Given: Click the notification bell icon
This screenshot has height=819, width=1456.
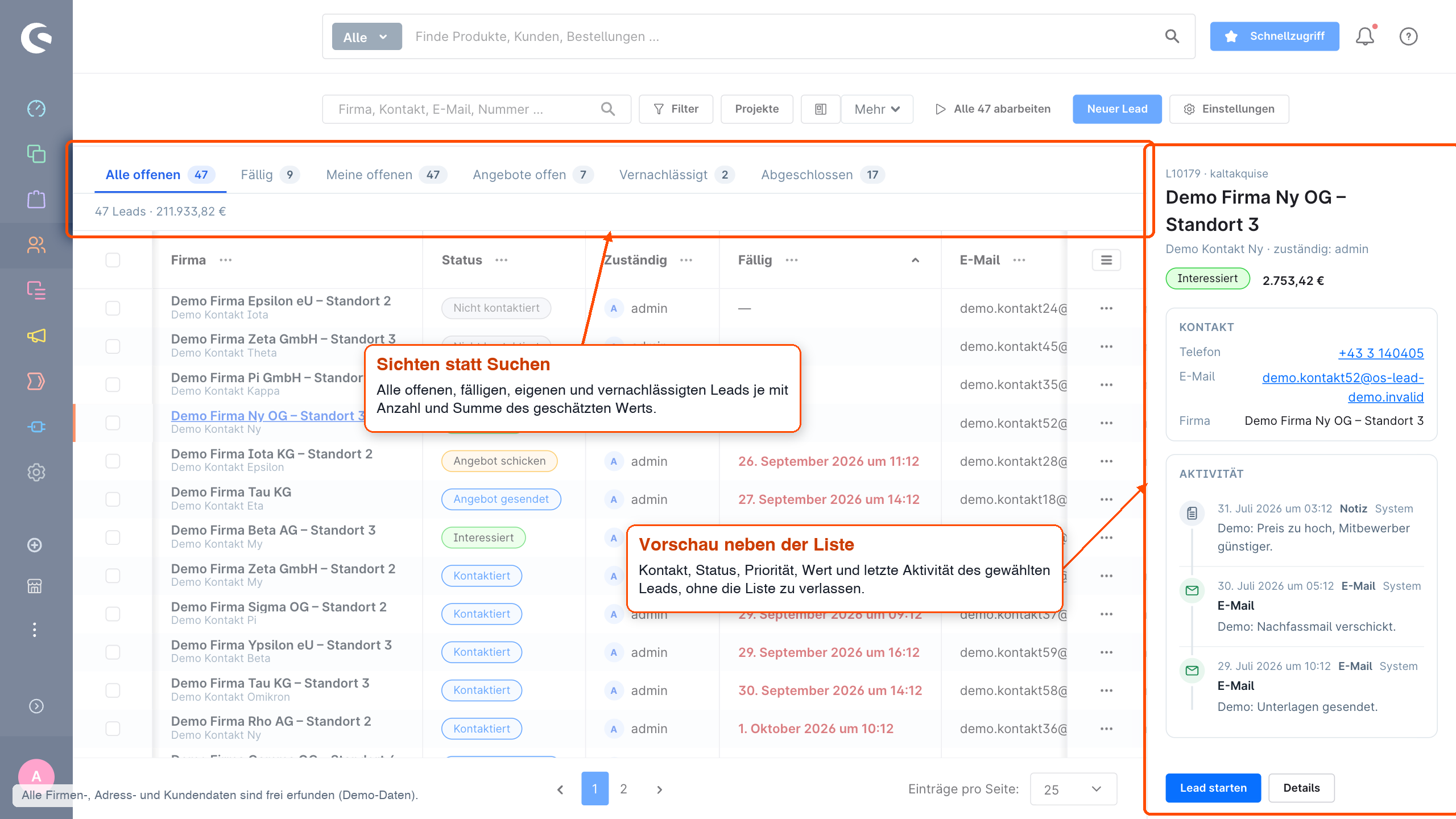Looking at the screenshot, I should (1365, 36).
